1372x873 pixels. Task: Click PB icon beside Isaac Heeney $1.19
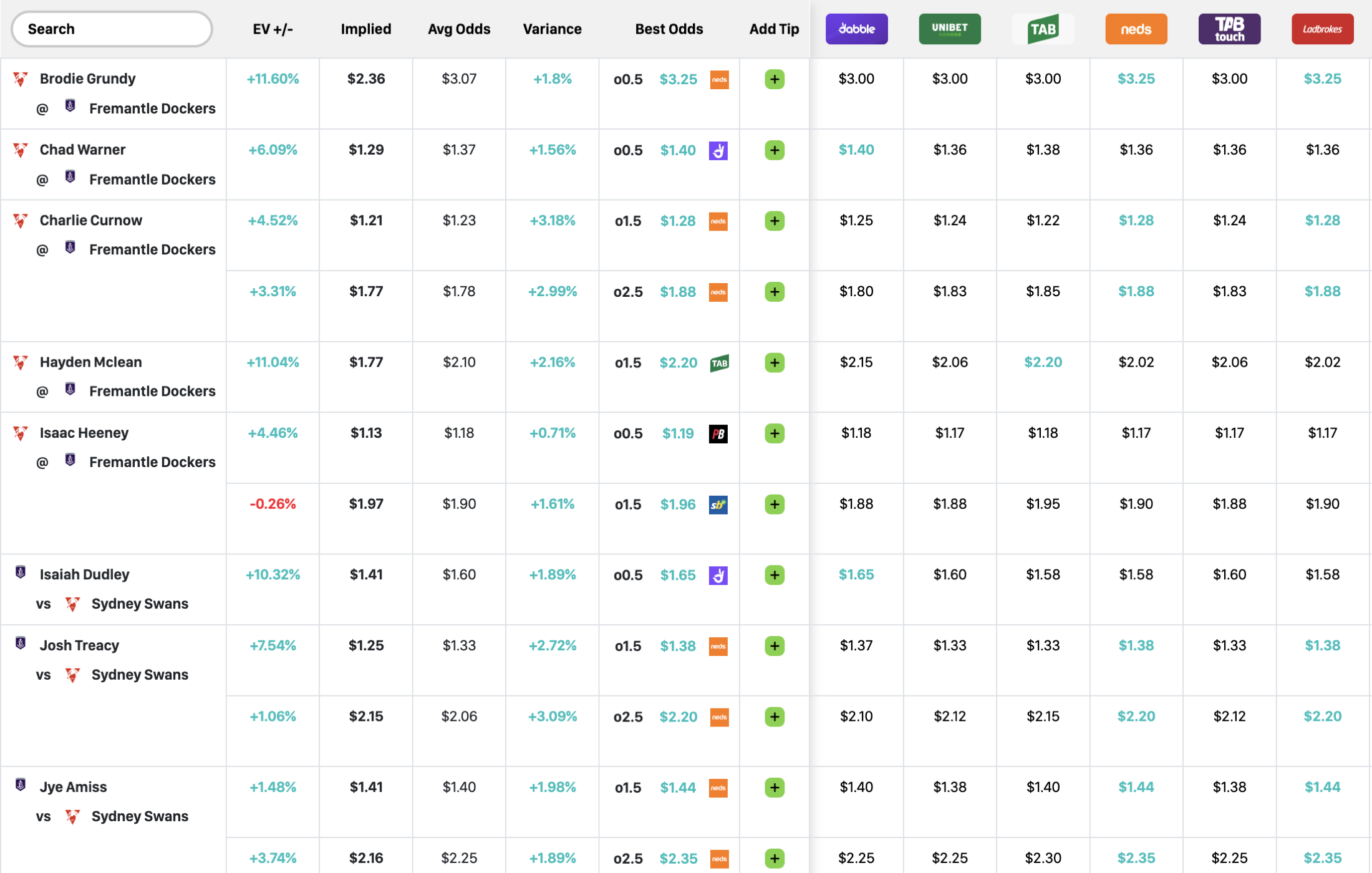[x=718, y=433]
